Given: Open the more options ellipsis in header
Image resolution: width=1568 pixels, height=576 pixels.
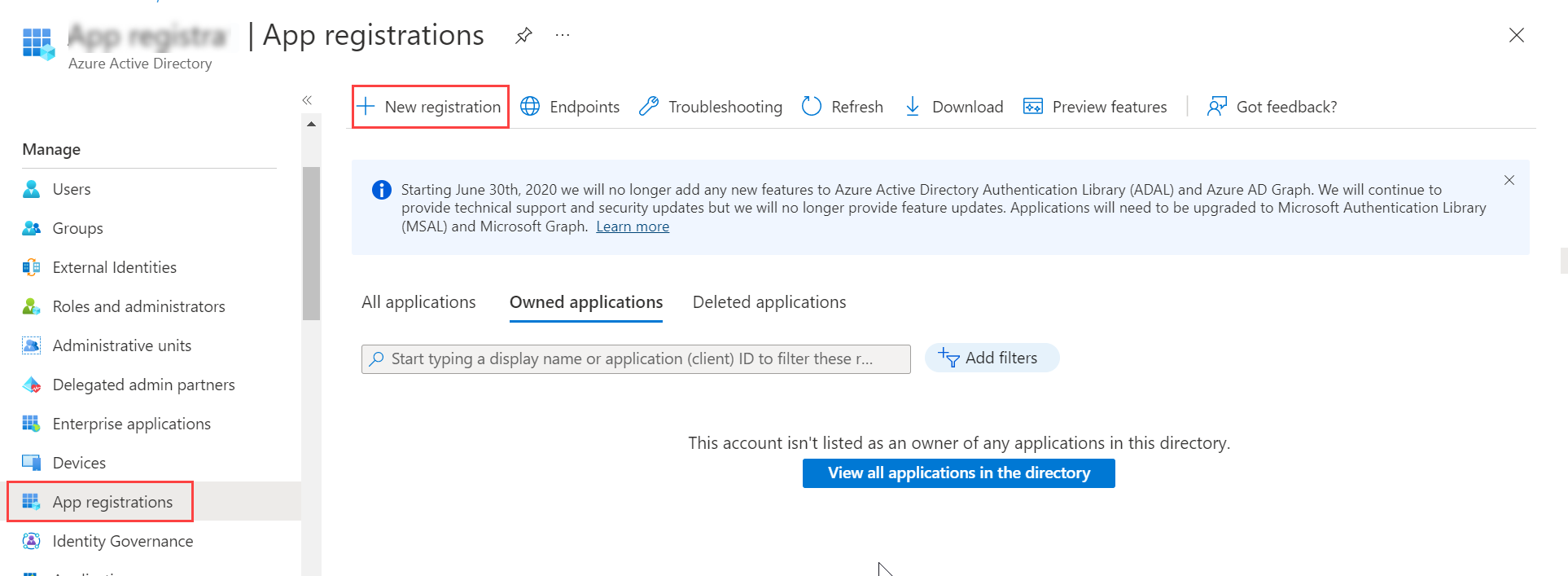Looking at the screenshot, I should (x=563, y=35).
